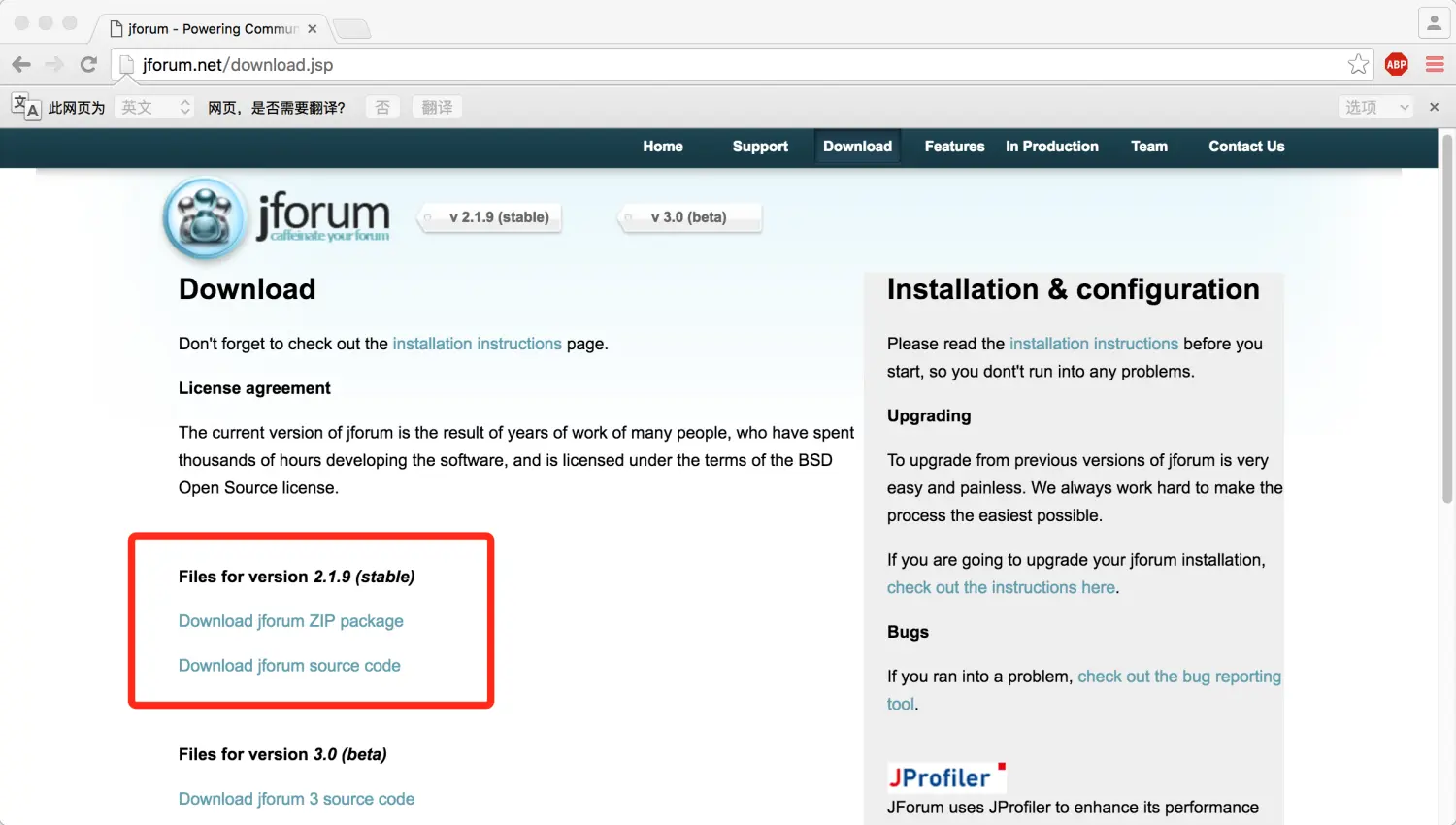This screenshot has height=825, width=1456.
Task: Select the Download menu item
Action: [x=857, y=147]
